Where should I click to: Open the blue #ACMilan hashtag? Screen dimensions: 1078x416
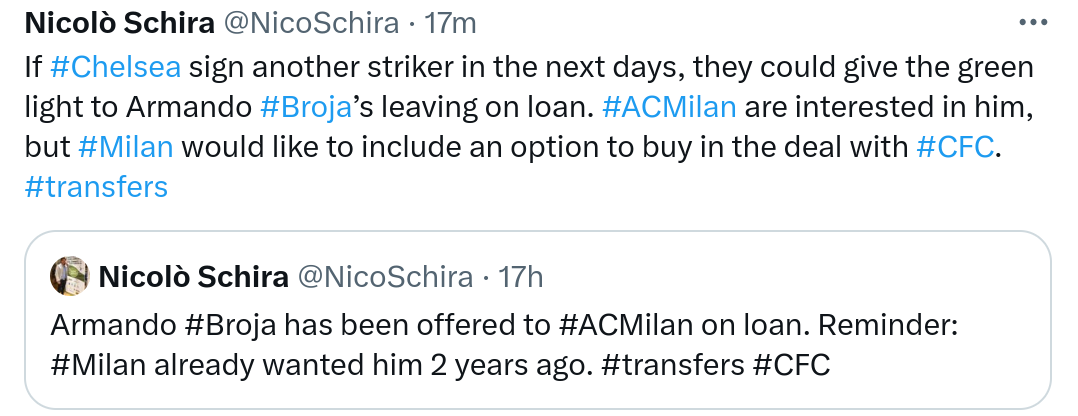coord(671,107)
